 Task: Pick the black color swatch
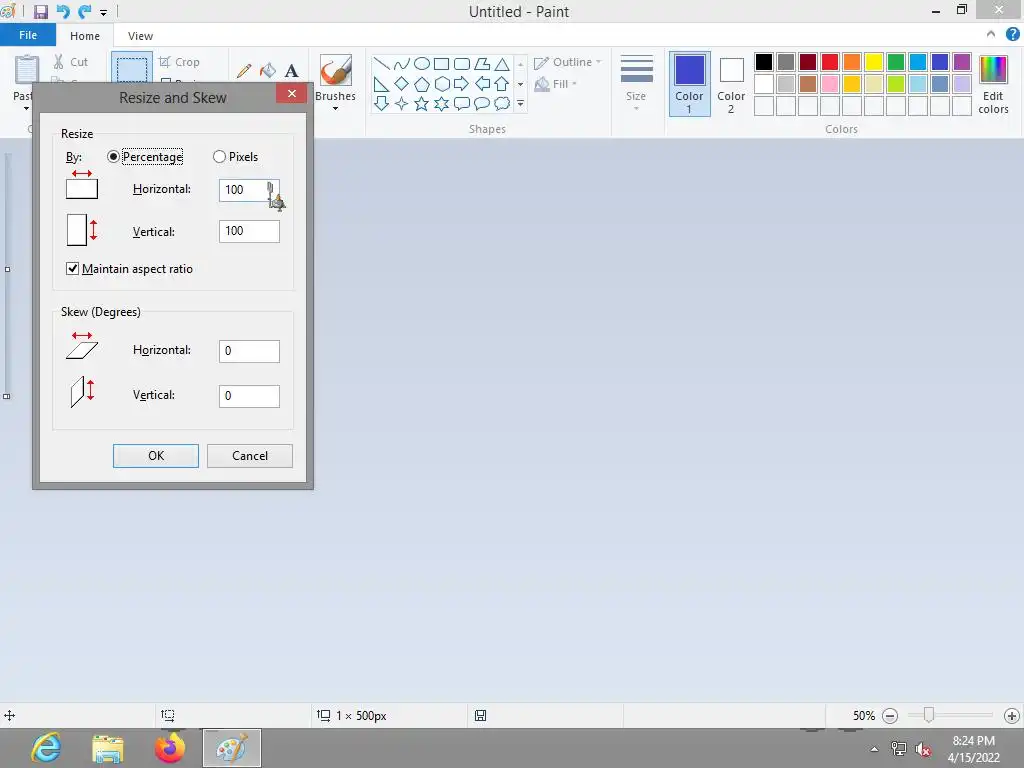[763, 62]
